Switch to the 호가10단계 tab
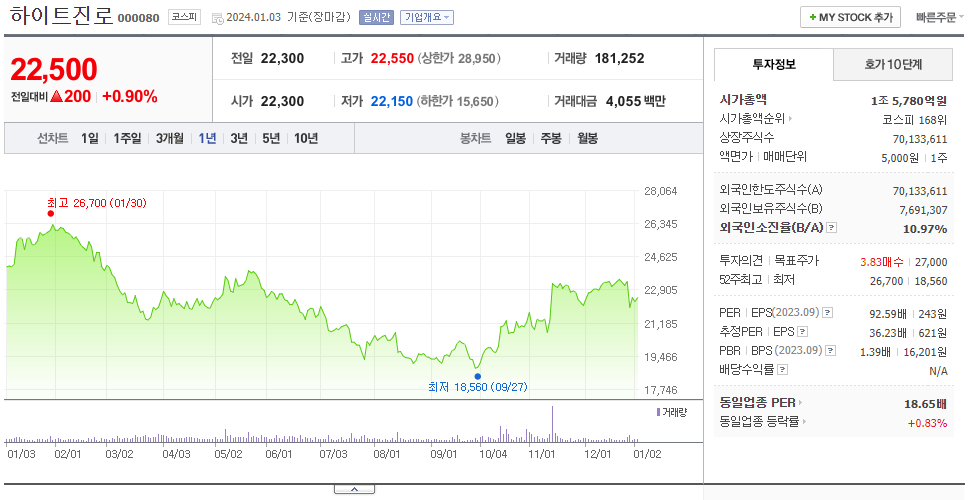The height and width of the screenshot is (500, 968). point(893,64)
